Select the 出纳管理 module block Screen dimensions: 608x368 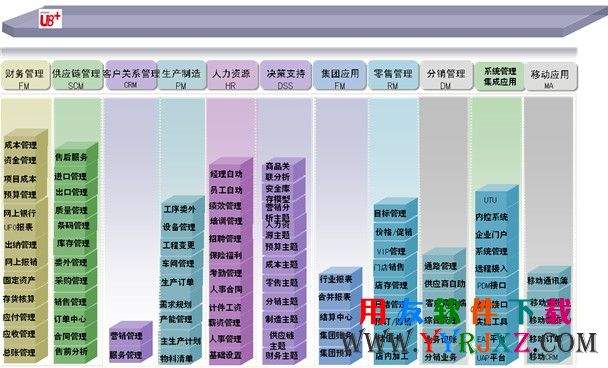coord(21,245)
